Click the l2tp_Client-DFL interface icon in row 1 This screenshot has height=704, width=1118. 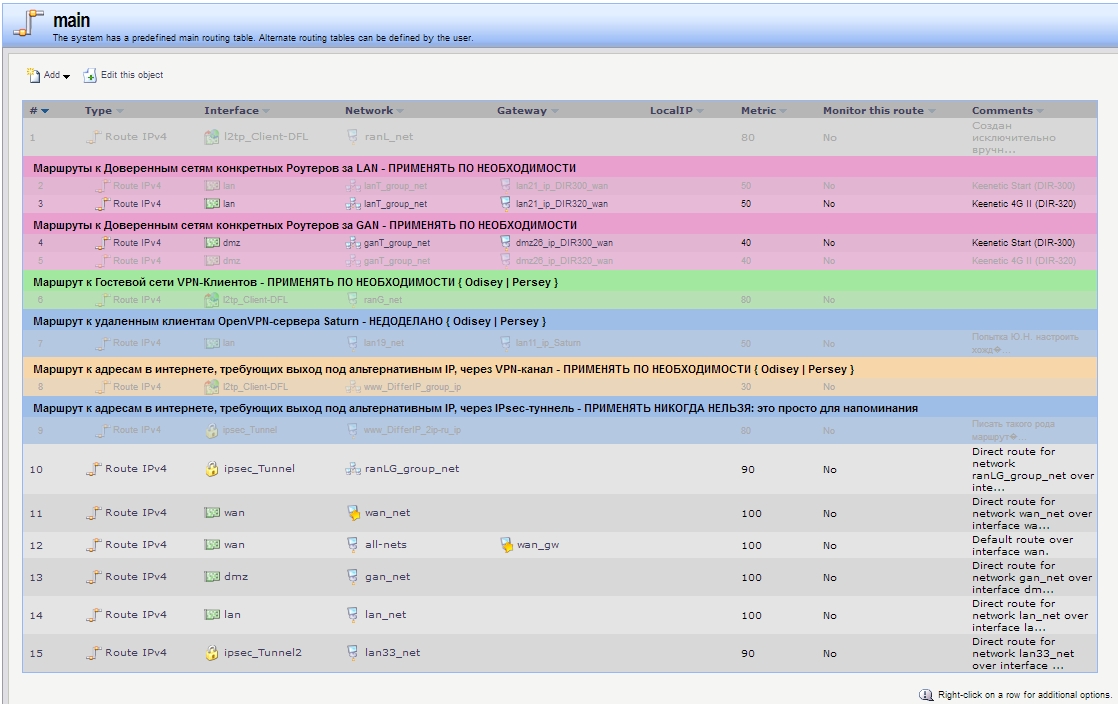pos(211,137)
